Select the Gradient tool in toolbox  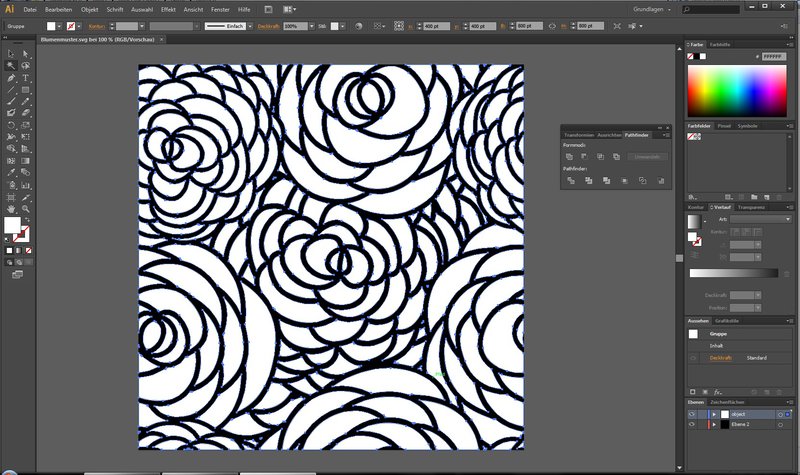pyautogui.click(x=26, y=161)
